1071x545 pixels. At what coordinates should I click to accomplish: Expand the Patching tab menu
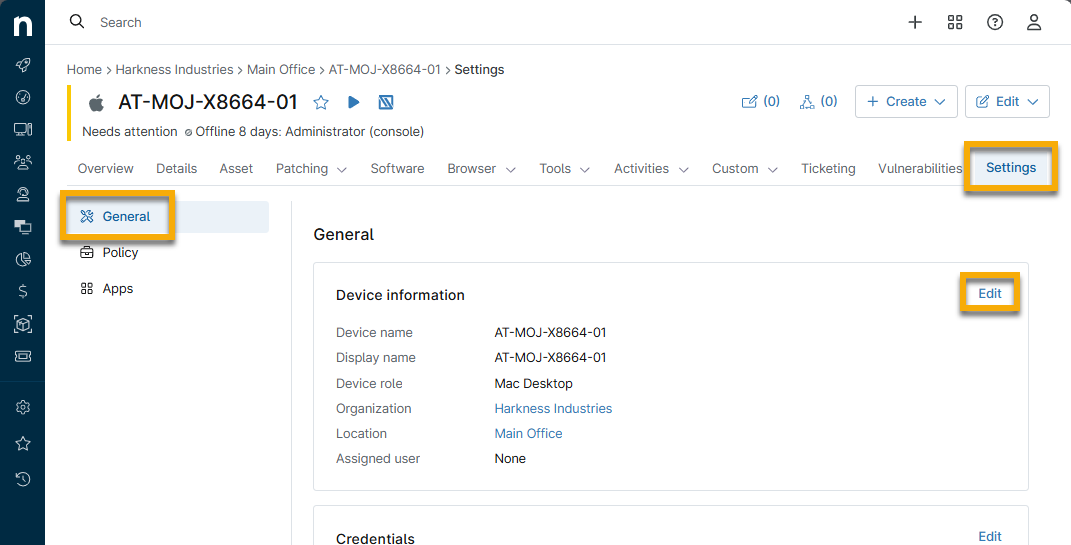pos(311,169)
